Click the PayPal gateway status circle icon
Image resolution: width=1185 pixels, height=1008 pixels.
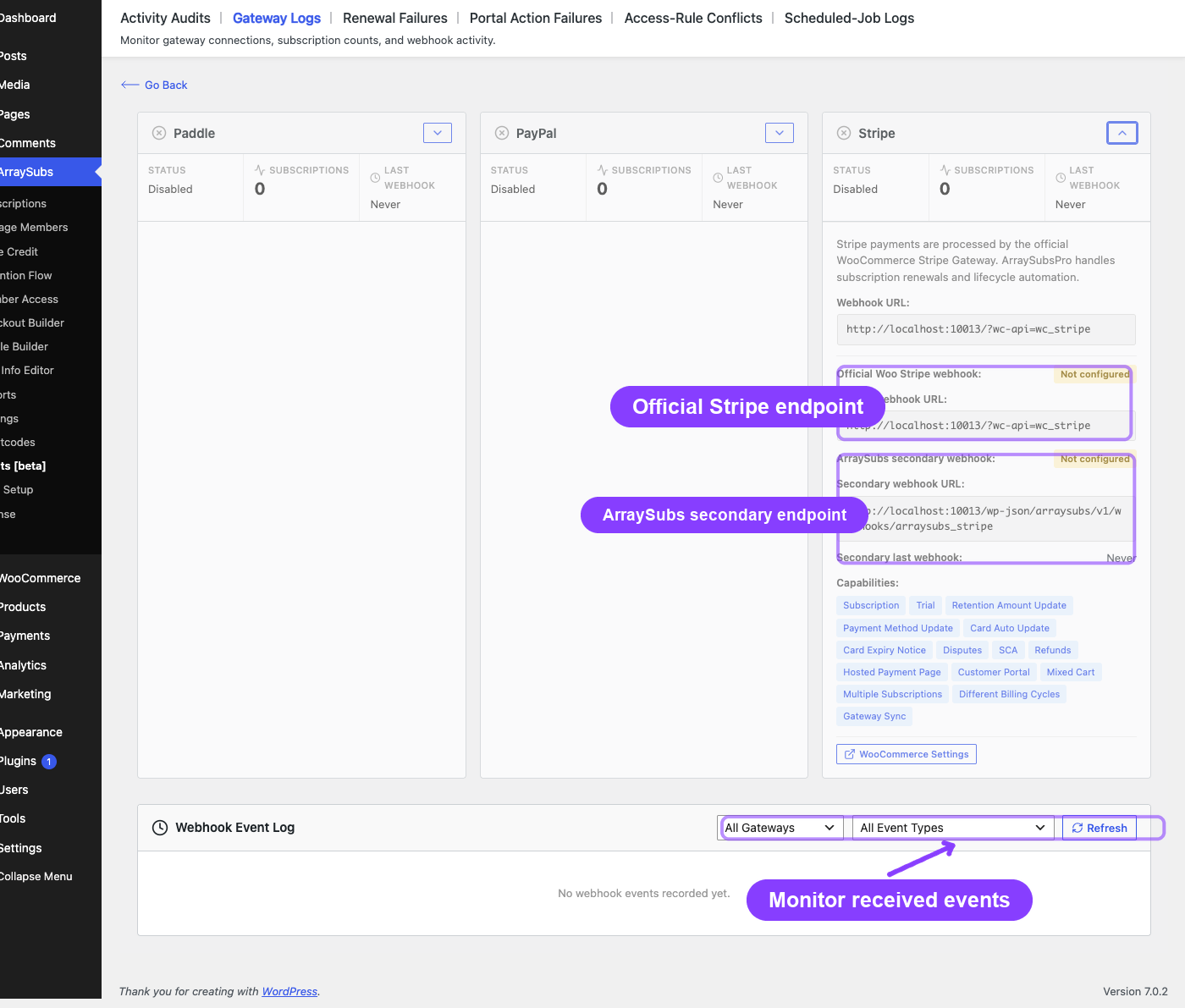point(502,133)
